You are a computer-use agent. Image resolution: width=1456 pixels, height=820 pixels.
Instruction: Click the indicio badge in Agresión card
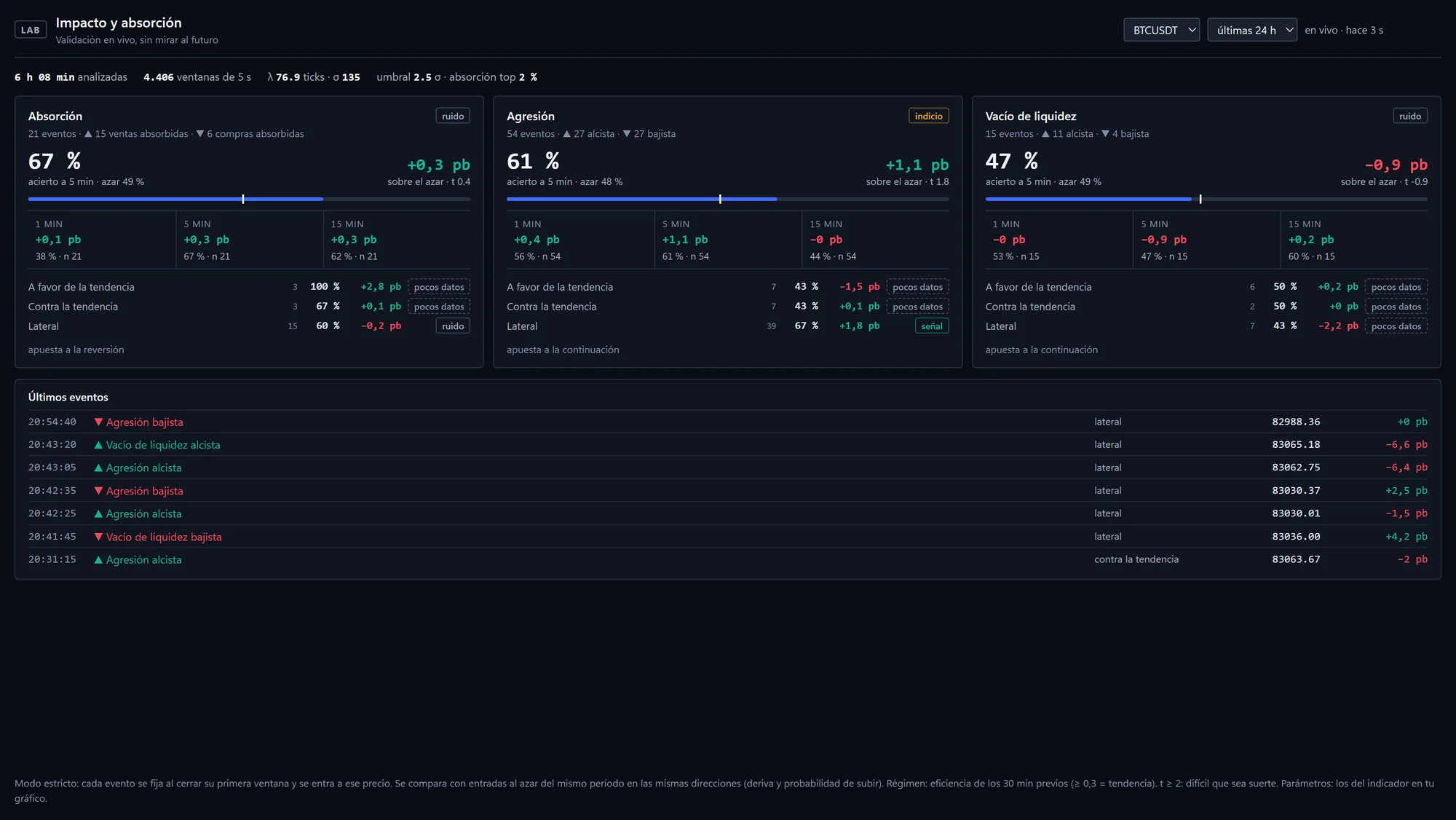(928, 116)
